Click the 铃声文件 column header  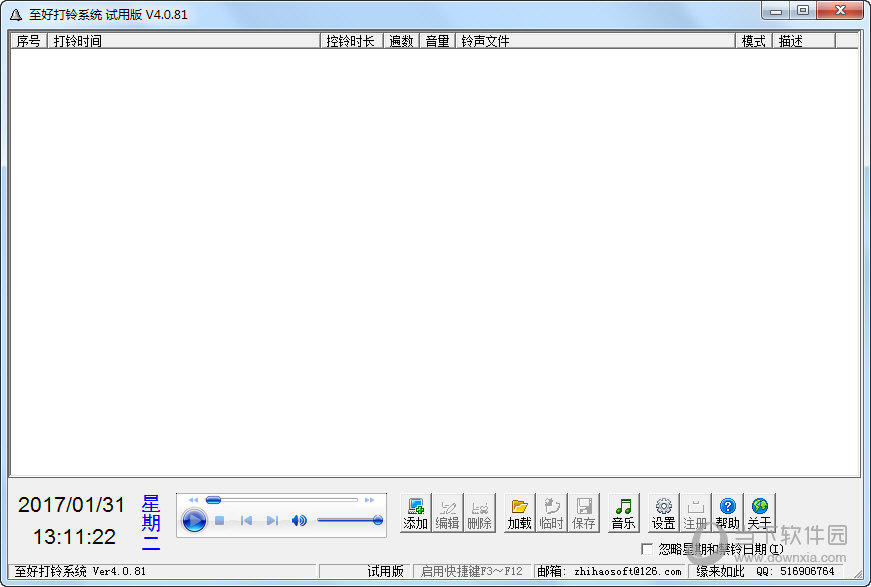pyautogui.click(x=595, y=41)
